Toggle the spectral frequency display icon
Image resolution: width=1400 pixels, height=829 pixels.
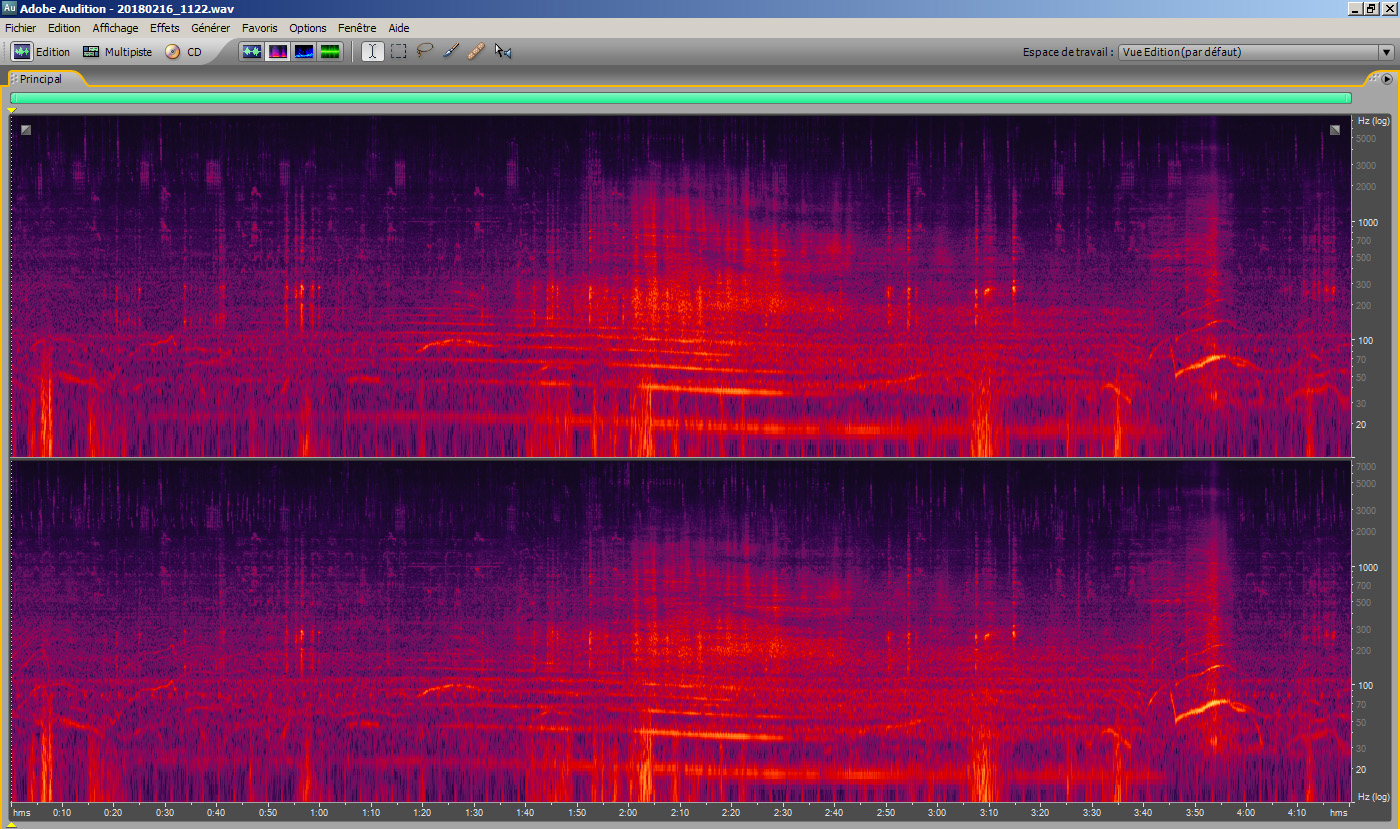point(278,52)
